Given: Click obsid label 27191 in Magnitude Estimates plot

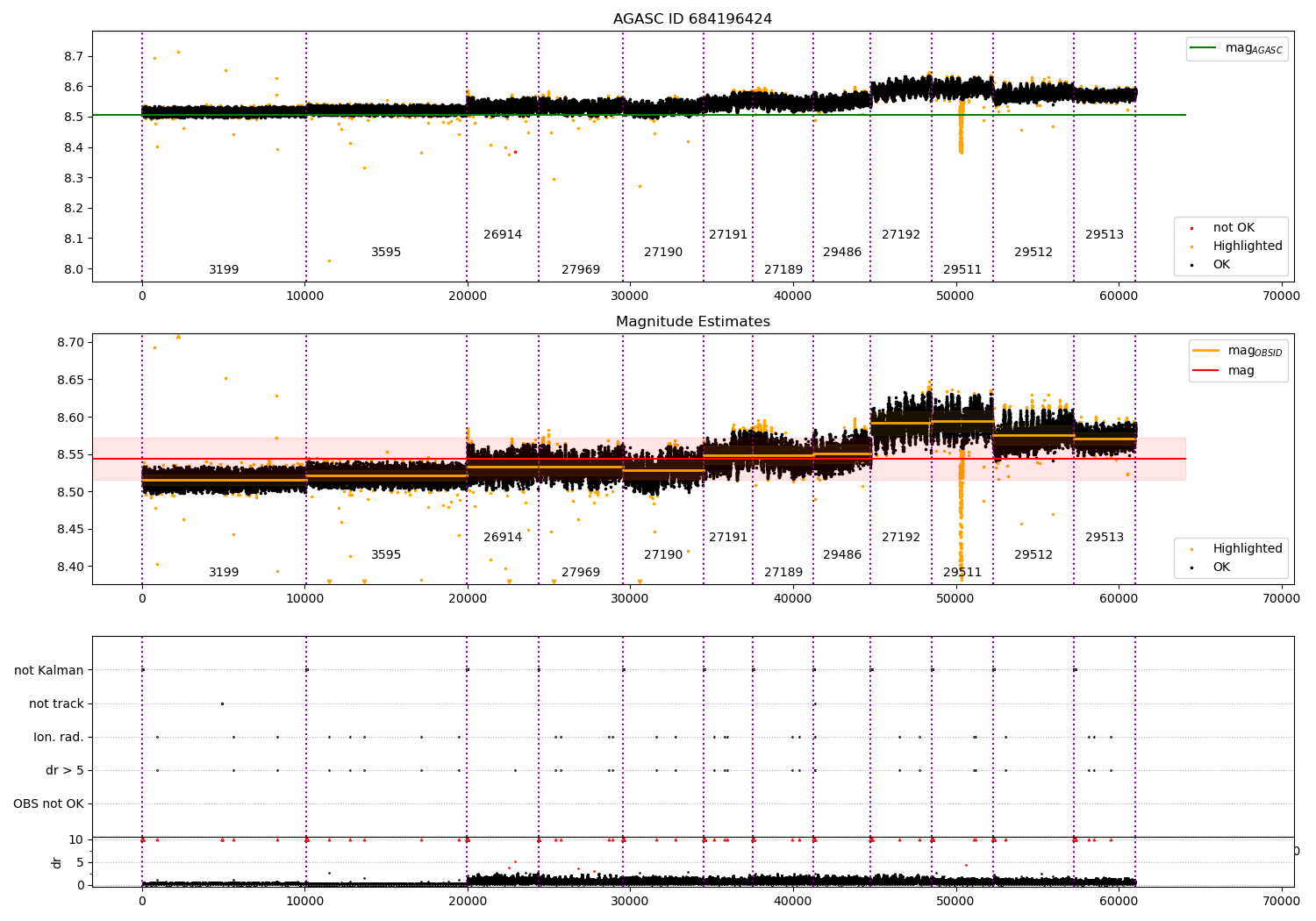Looking at the screenshot, I should tap(728, 538).
